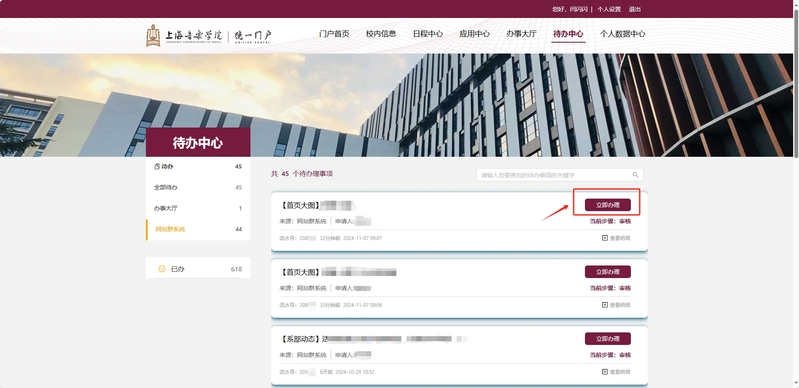Click the 共 45 个待办理事项 summary text
The height and width of the screenshot is (388, 799).
pyautogui.click(x=302, y=174)
